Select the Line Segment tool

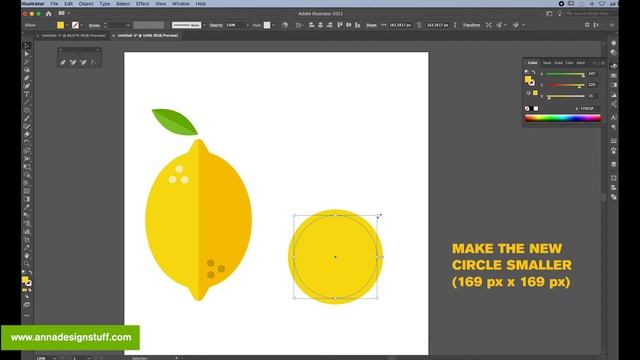[x=27, y=102]
